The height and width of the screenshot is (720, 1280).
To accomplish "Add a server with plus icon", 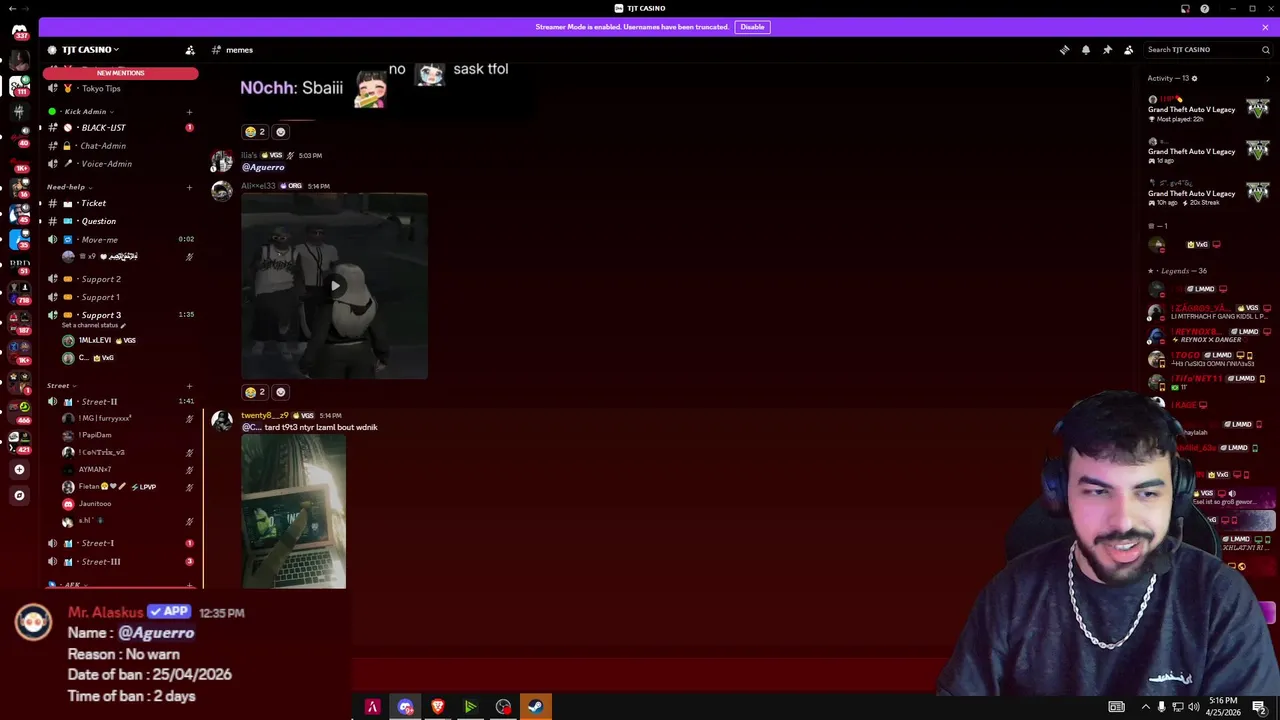I will [x=19, y=469].
